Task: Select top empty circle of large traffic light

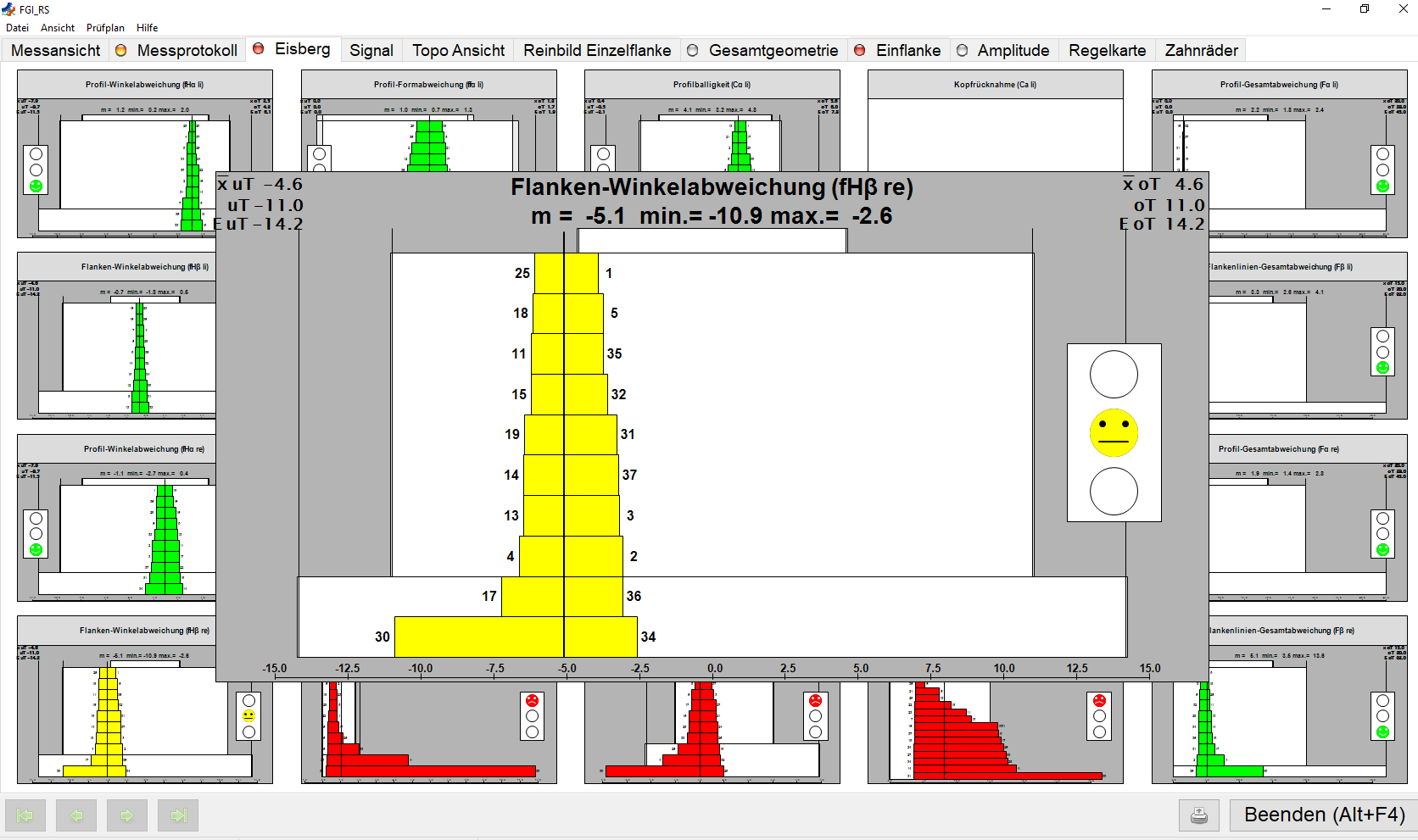Action: click(x=1114, y=375)
